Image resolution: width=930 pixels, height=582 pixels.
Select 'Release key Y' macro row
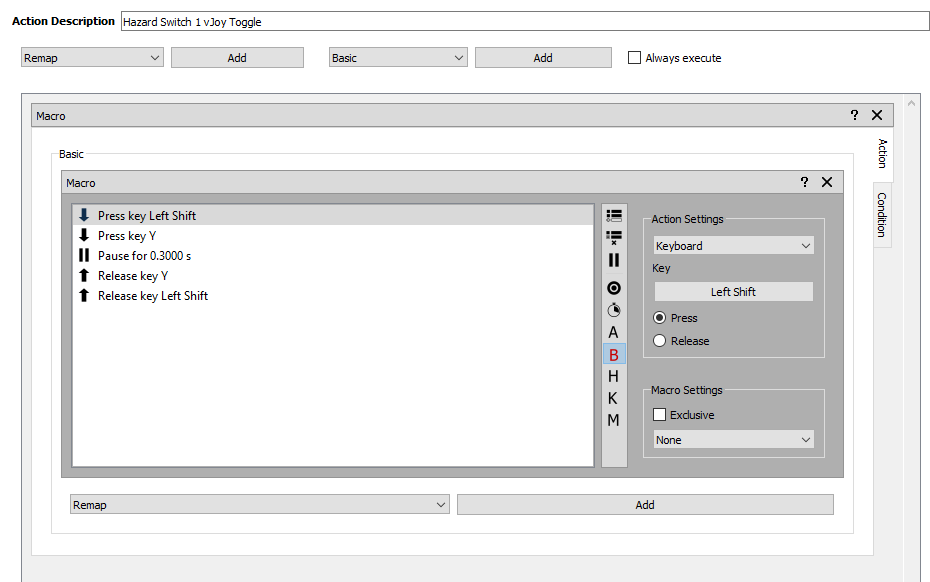pyautogui.click(x=333, y=276)
